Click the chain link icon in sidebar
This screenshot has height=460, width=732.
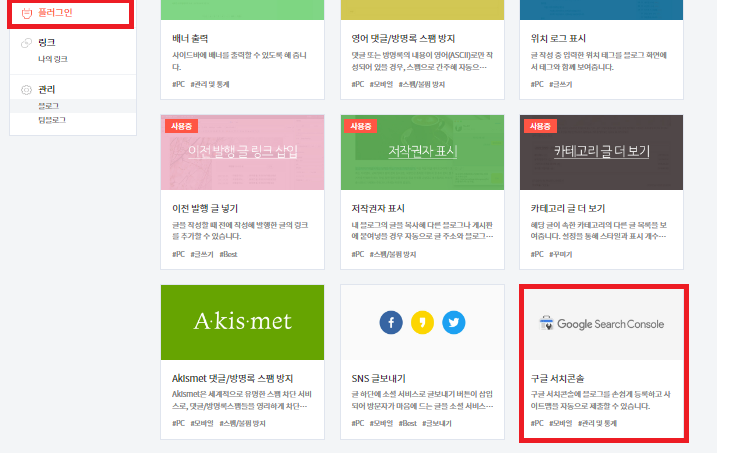point(27,43)
